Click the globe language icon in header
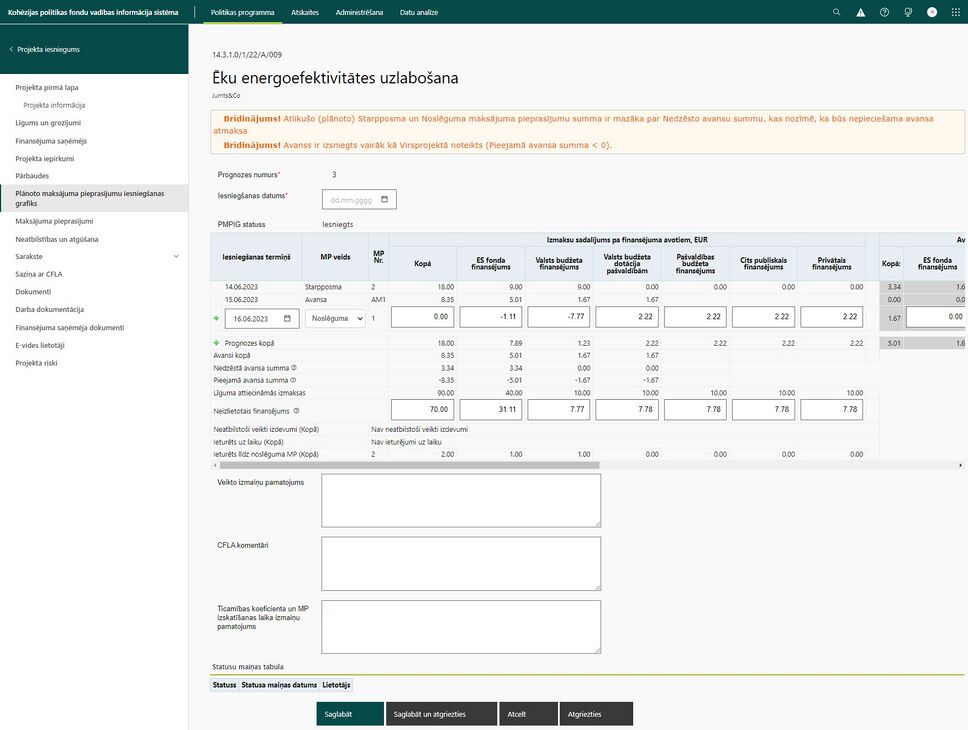Viewport: 968px width, 730px height. 908,12
